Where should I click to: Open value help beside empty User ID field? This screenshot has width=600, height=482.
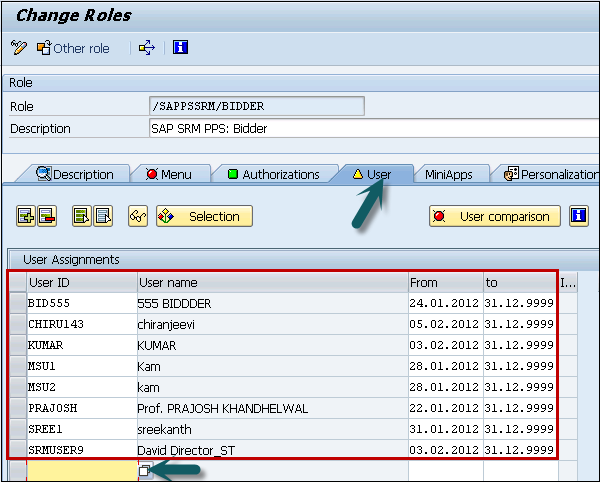[146, 471]
